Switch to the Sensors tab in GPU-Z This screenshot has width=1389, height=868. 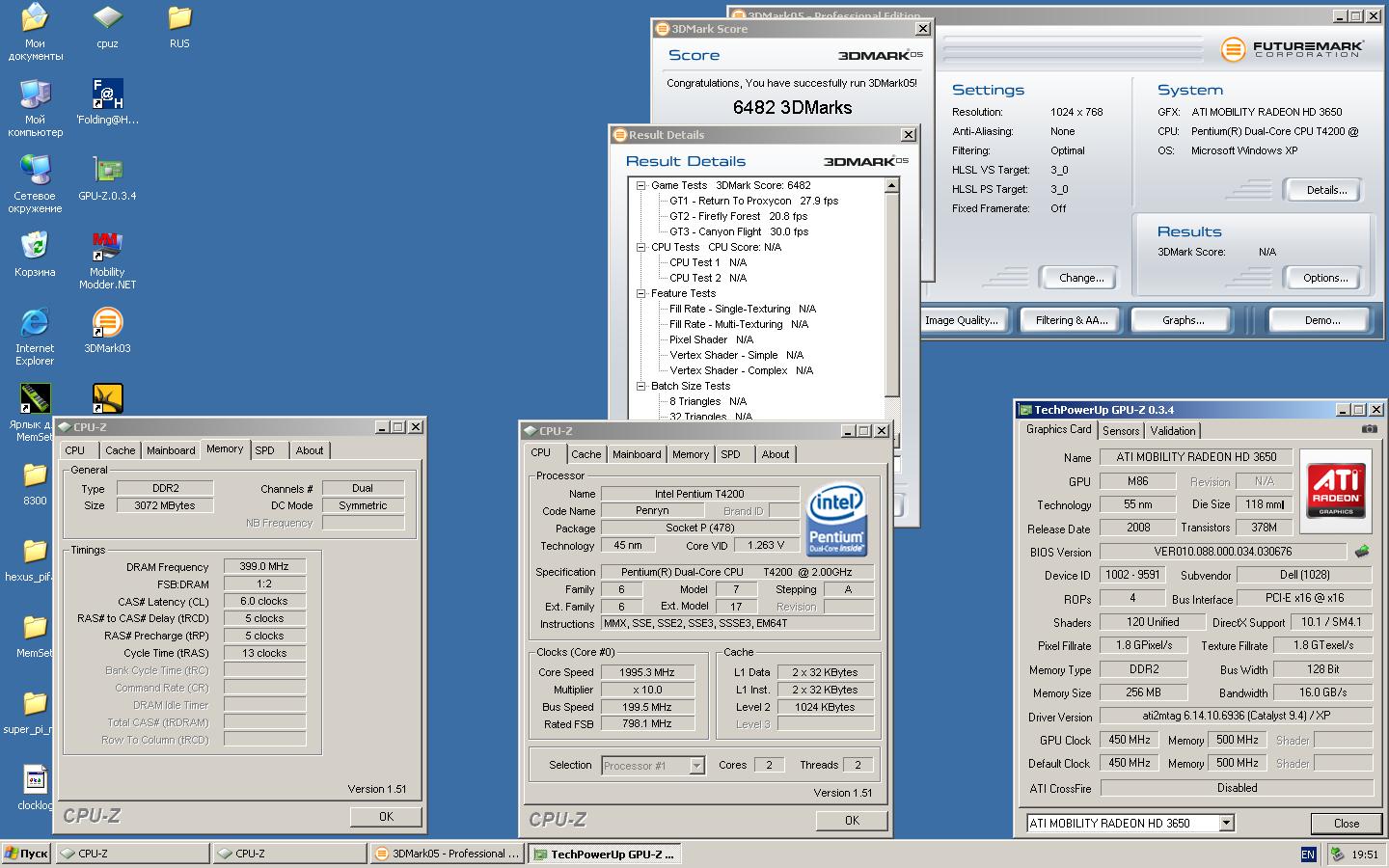tap(1121, 431)
